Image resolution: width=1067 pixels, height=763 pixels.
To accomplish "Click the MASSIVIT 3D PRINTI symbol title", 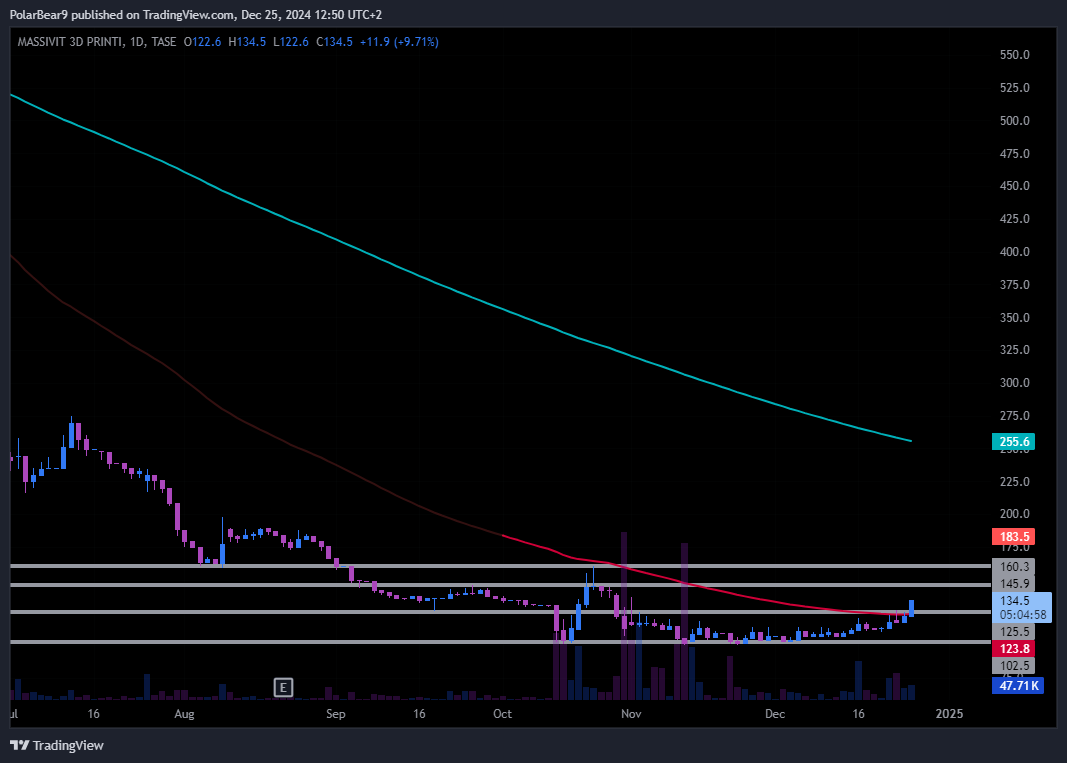I will click(x=70, y=42).
